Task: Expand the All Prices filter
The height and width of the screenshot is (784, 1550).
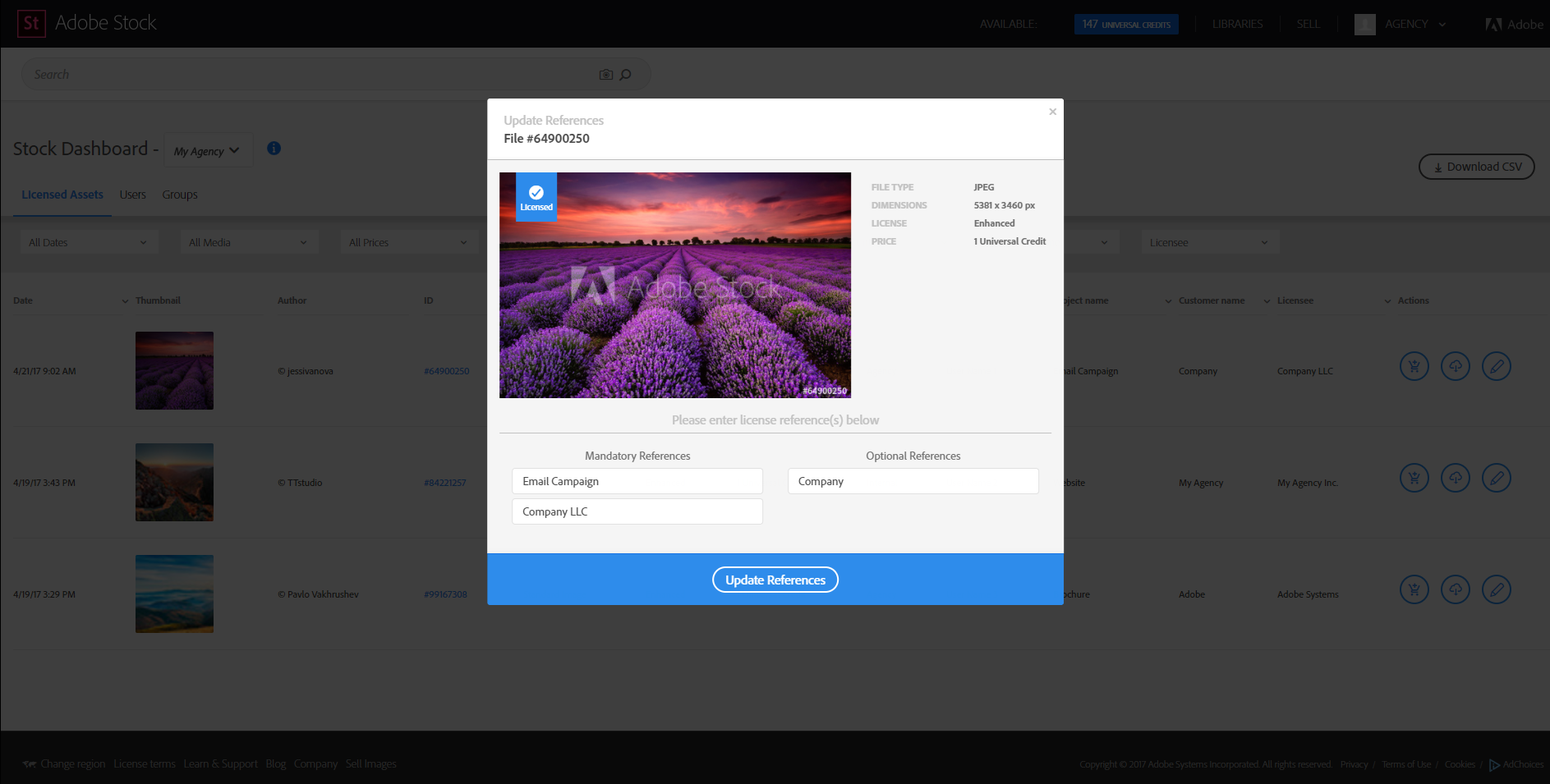Action: (x=408, y=242)
